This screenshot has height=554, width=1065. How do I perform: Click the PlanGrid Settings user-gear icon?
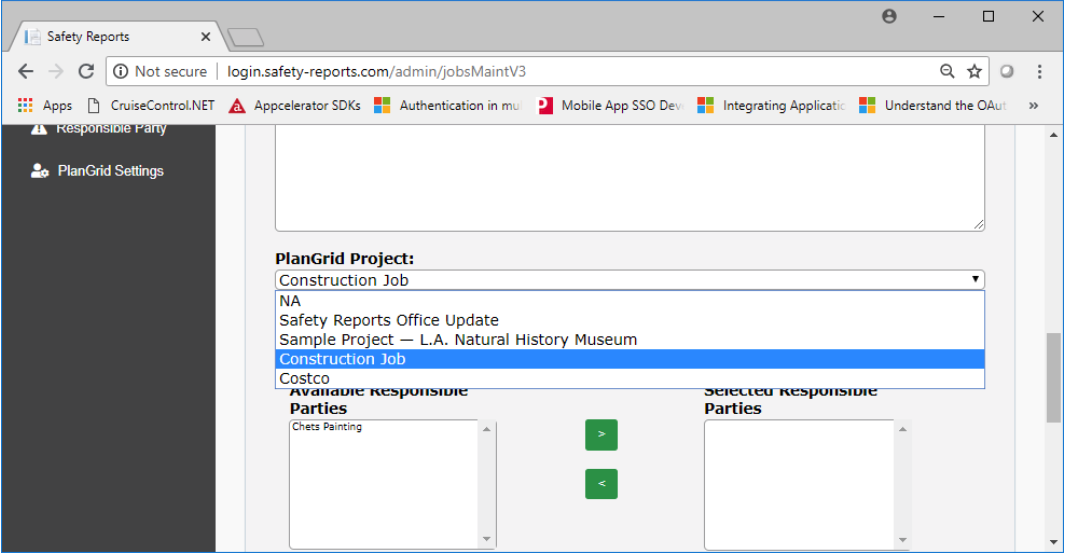tap(39, 171)
